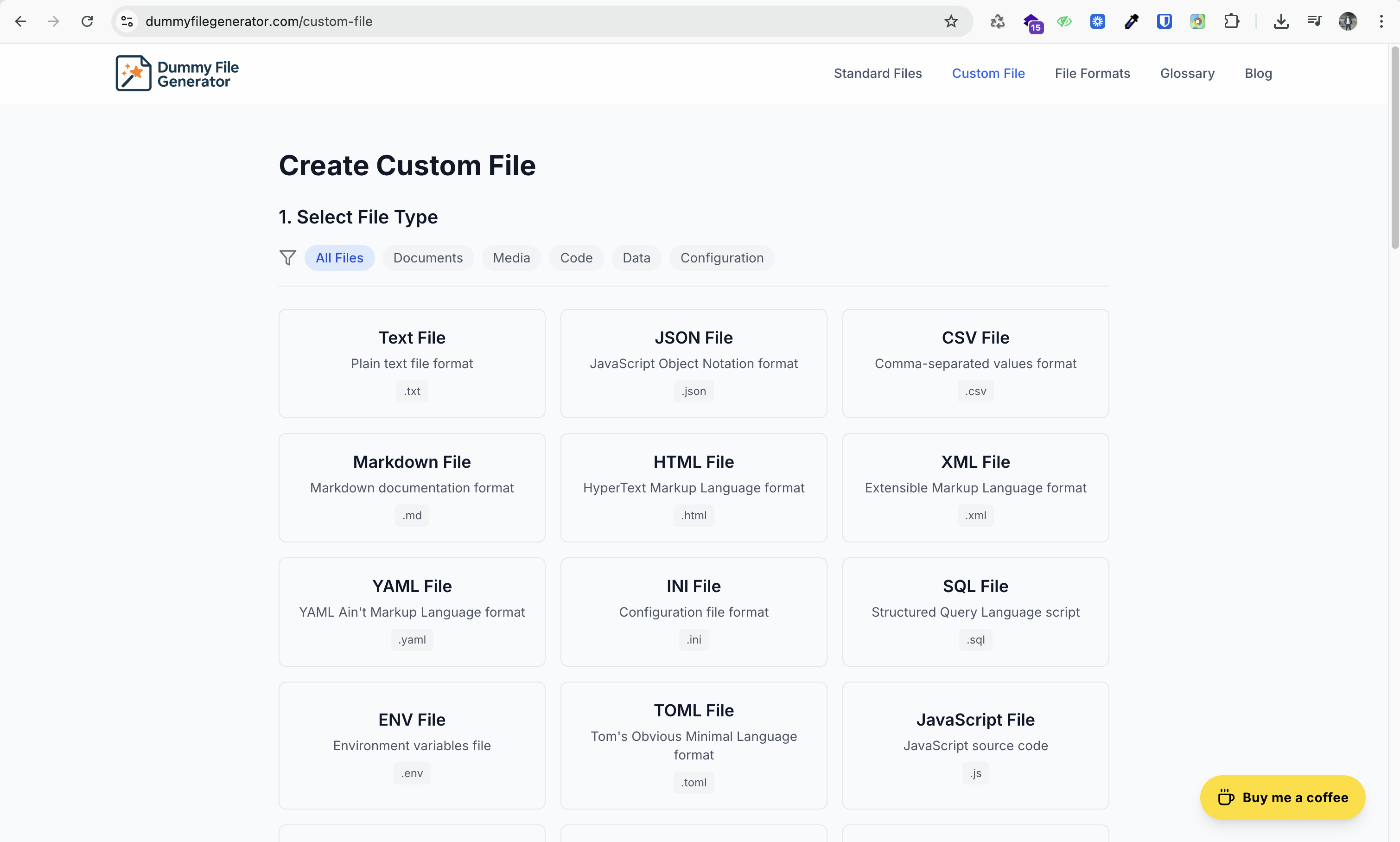Open the media playback control icon
The image size is (1400, 842).
1315,21
